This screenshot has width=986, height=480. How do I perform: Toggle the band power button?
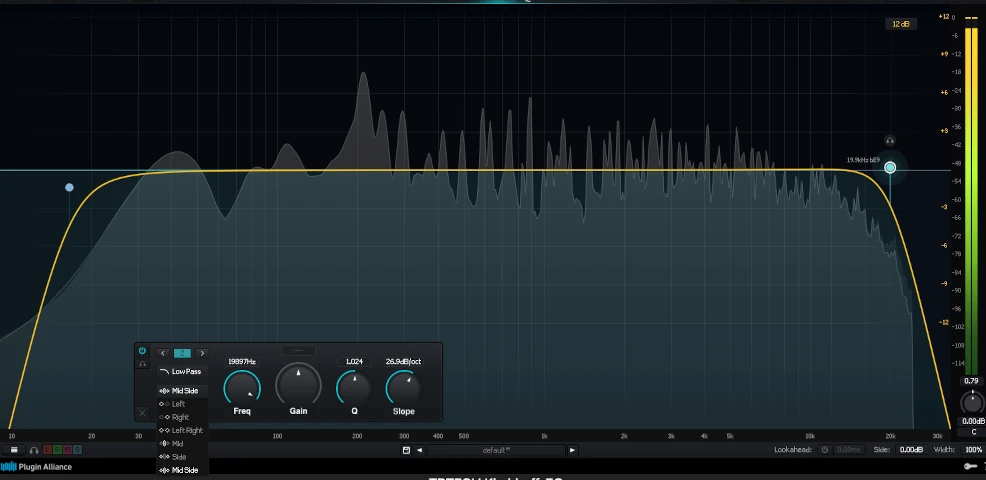pos(142,351)
